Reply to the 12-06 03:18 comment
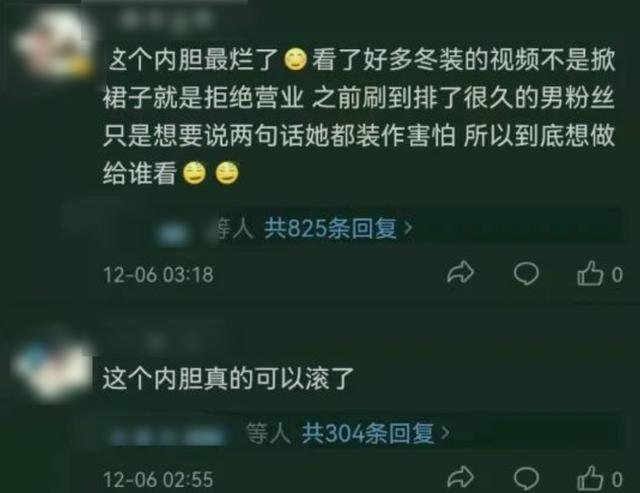640x493 pixels. (526, 273)
